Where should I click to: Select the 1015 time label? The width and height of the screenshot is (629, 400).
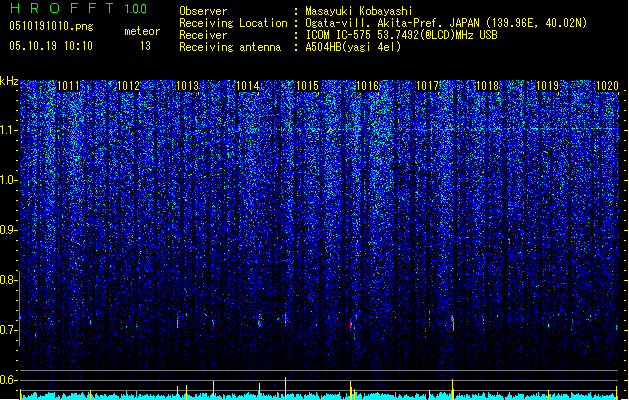pos(307,86)
